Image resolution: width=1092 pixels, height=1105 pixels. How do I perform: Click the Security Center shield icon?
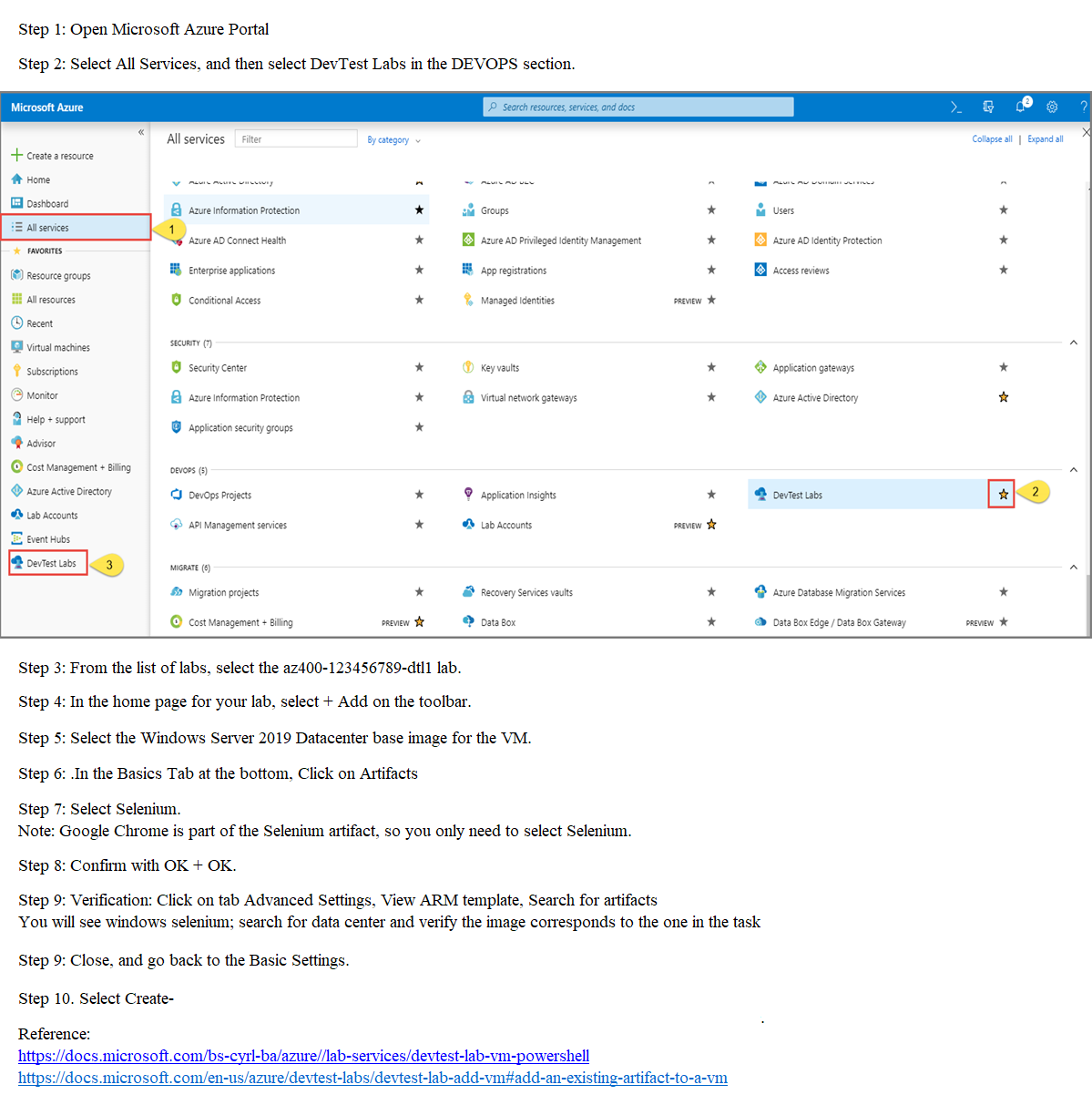pos(177,368)
